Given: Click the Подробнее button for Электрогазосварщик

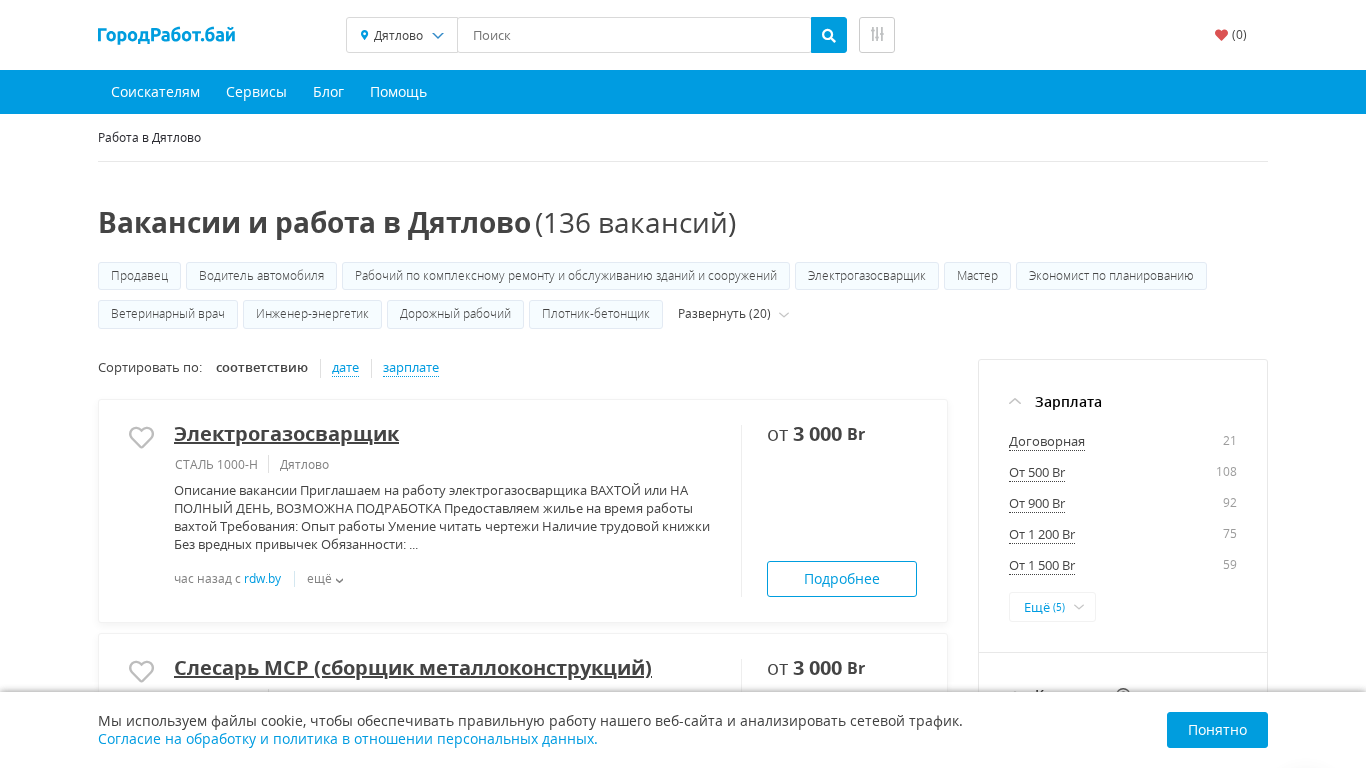Looking at the screenshot, I should (x=841, y=579).
